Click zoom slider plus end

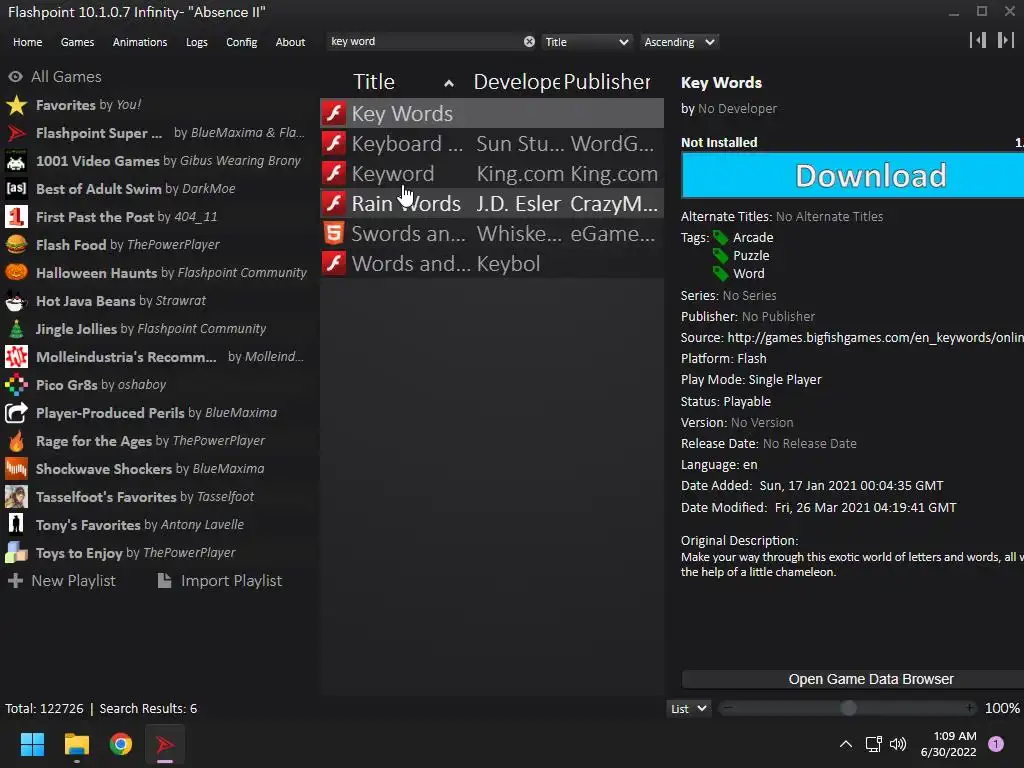click(970, 709)
